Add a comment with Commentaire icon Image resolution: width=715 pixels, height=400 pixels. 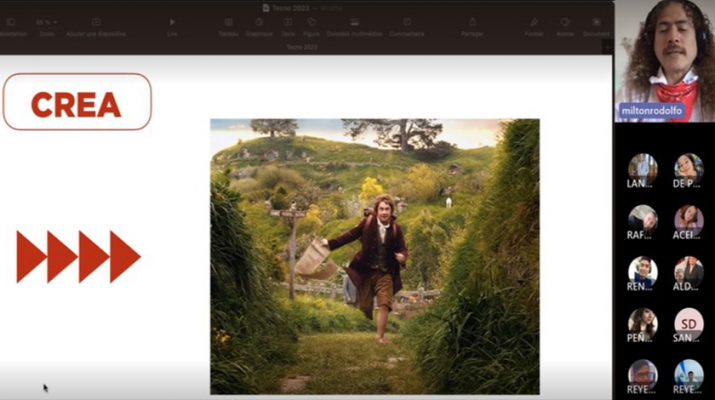[x=407, y=23]
